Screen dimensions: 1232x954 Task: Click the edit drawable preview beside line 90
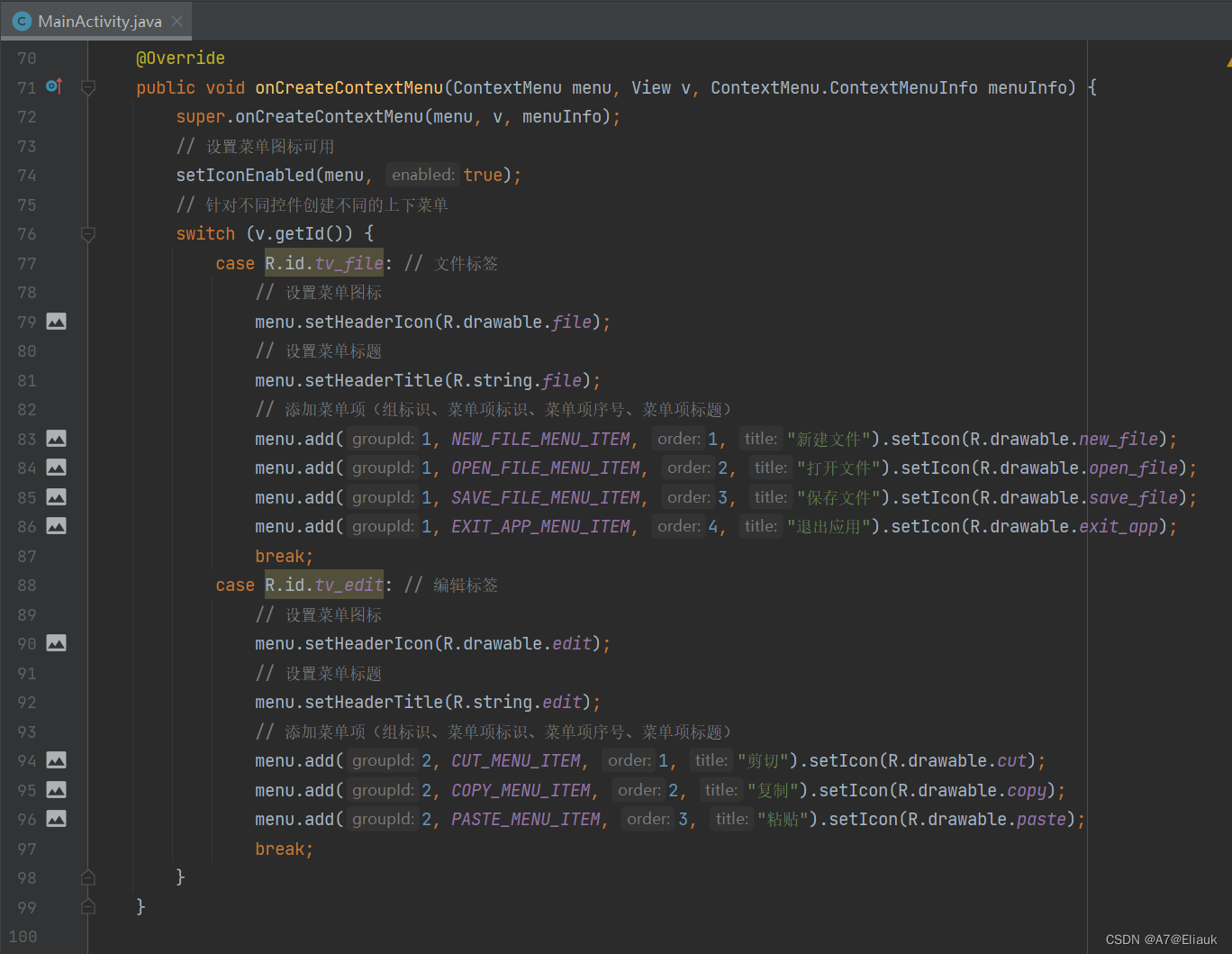click(x=56, y=643)
